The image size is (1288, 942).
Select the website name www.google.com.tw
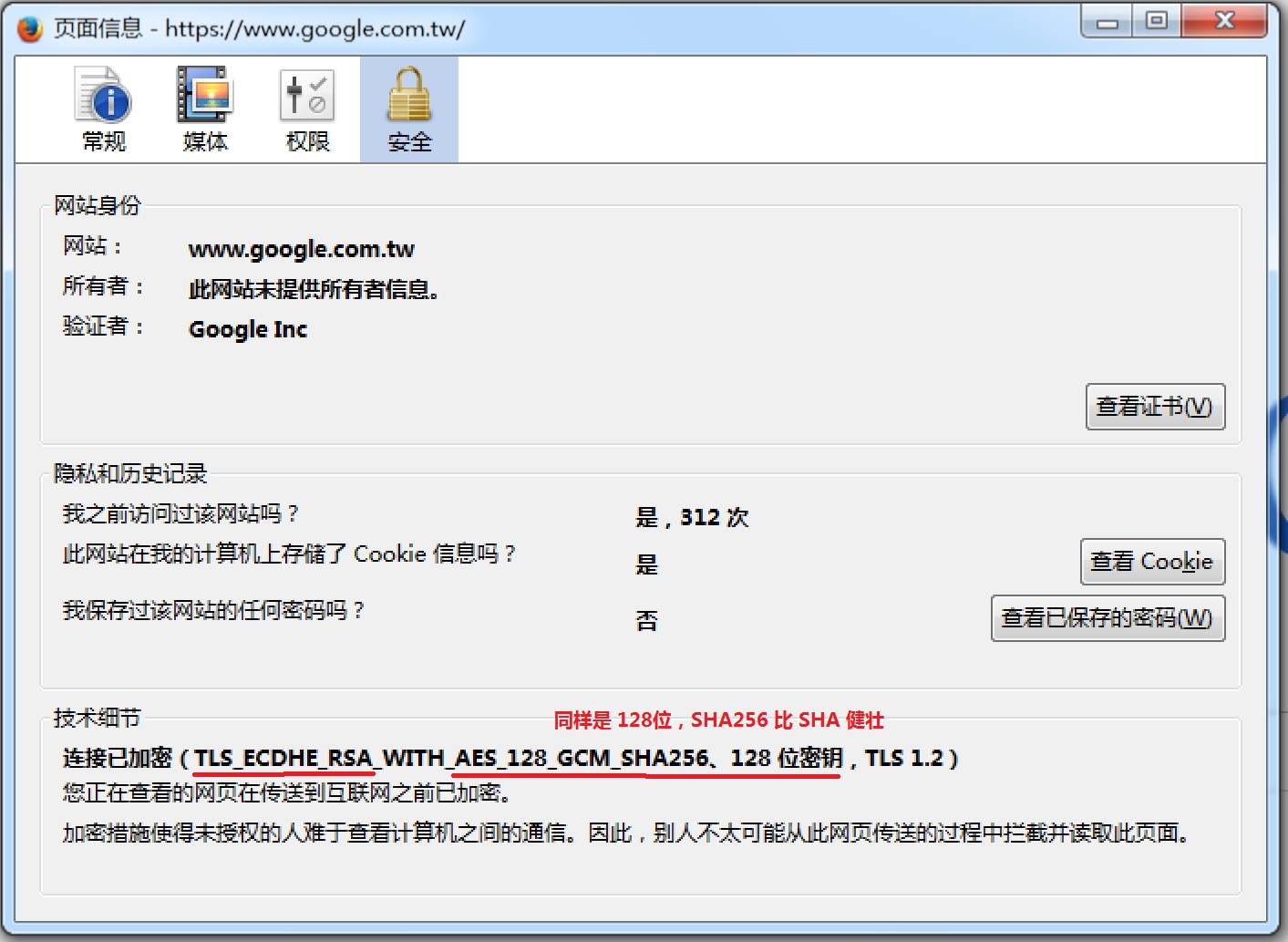coord(302,249)
